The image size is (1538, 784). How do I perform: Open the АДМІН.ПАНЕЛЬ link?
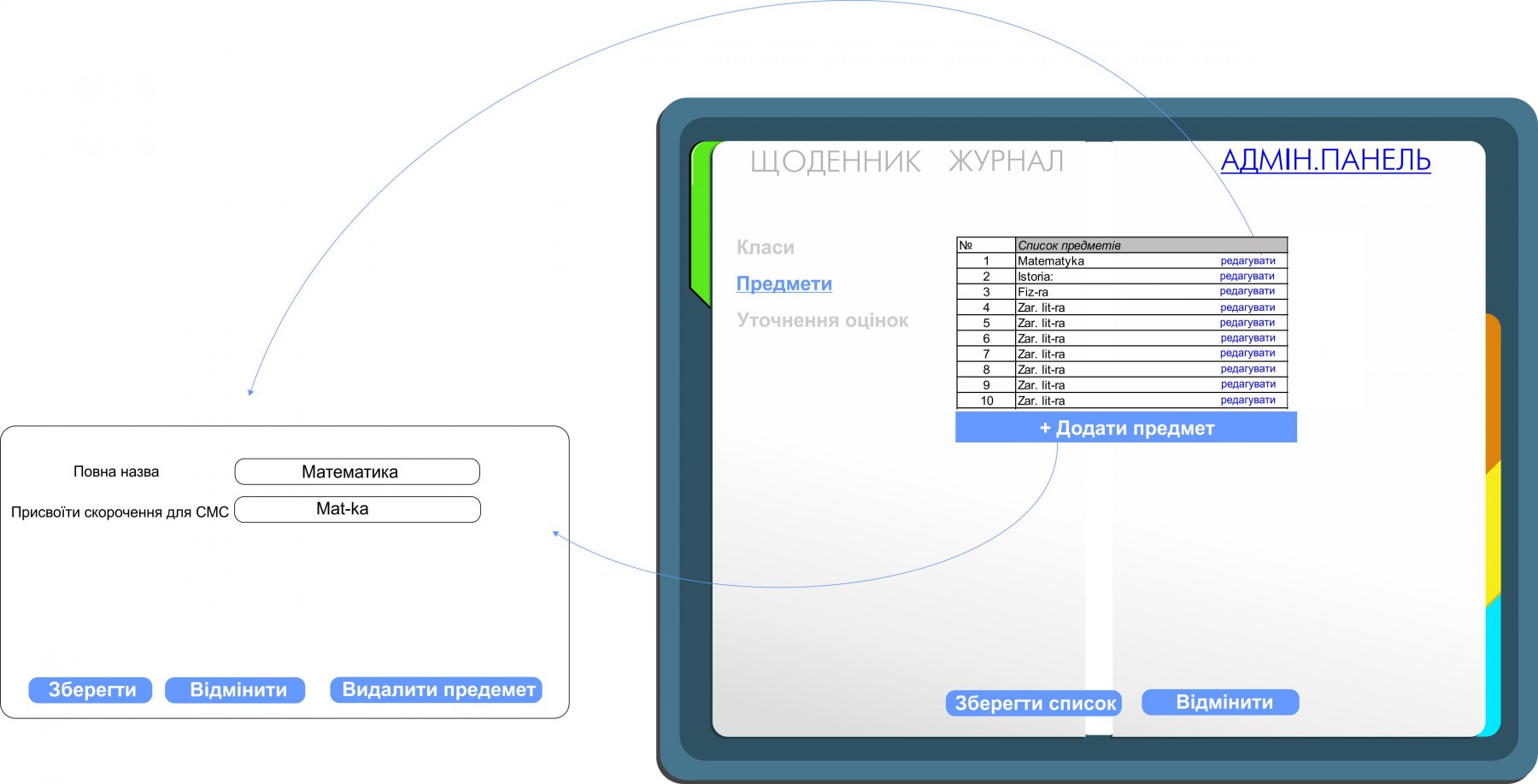1324,160
